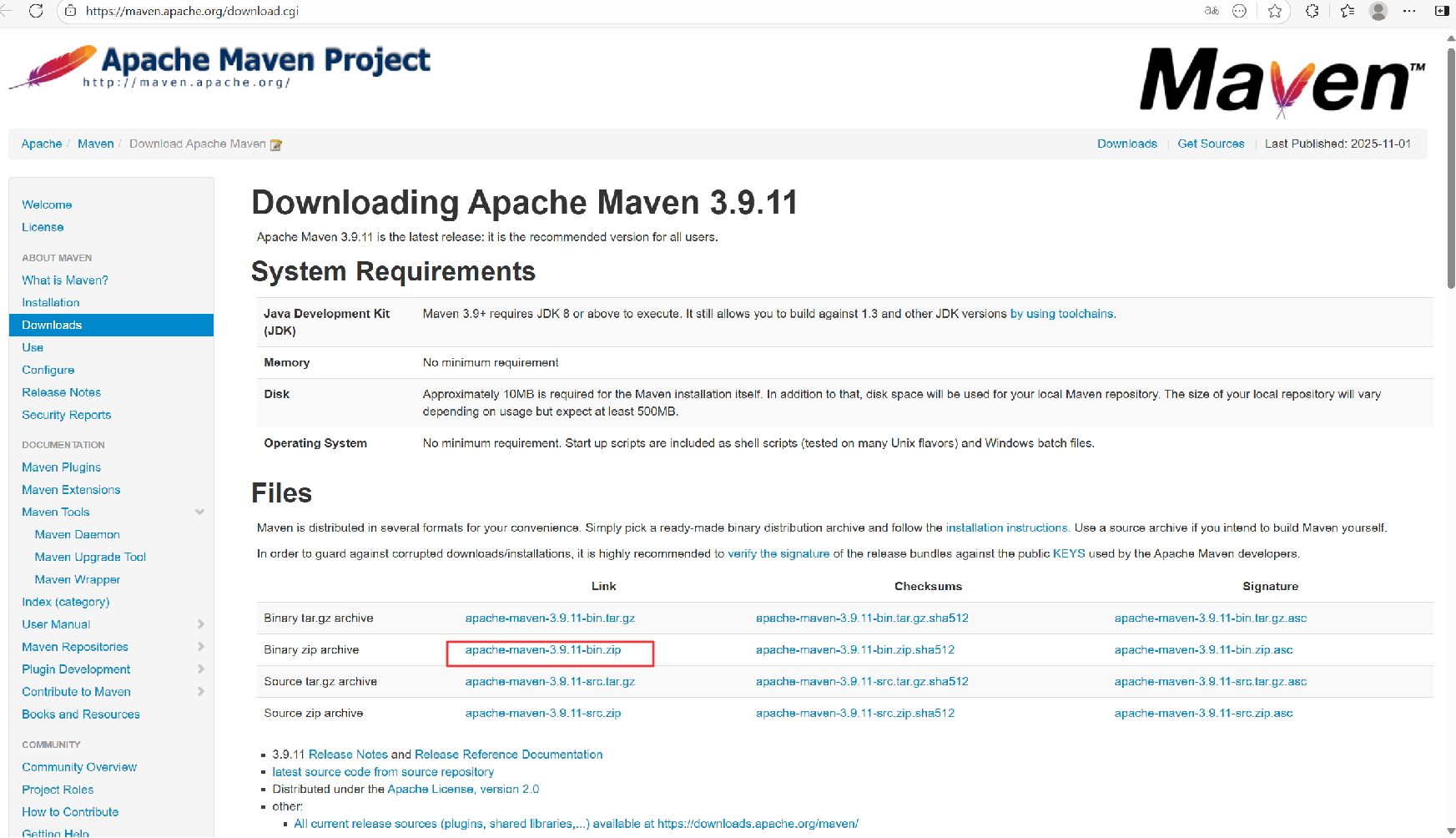Open Project Roles in the sidebar

pyautogui.click(x=58, y=790)
